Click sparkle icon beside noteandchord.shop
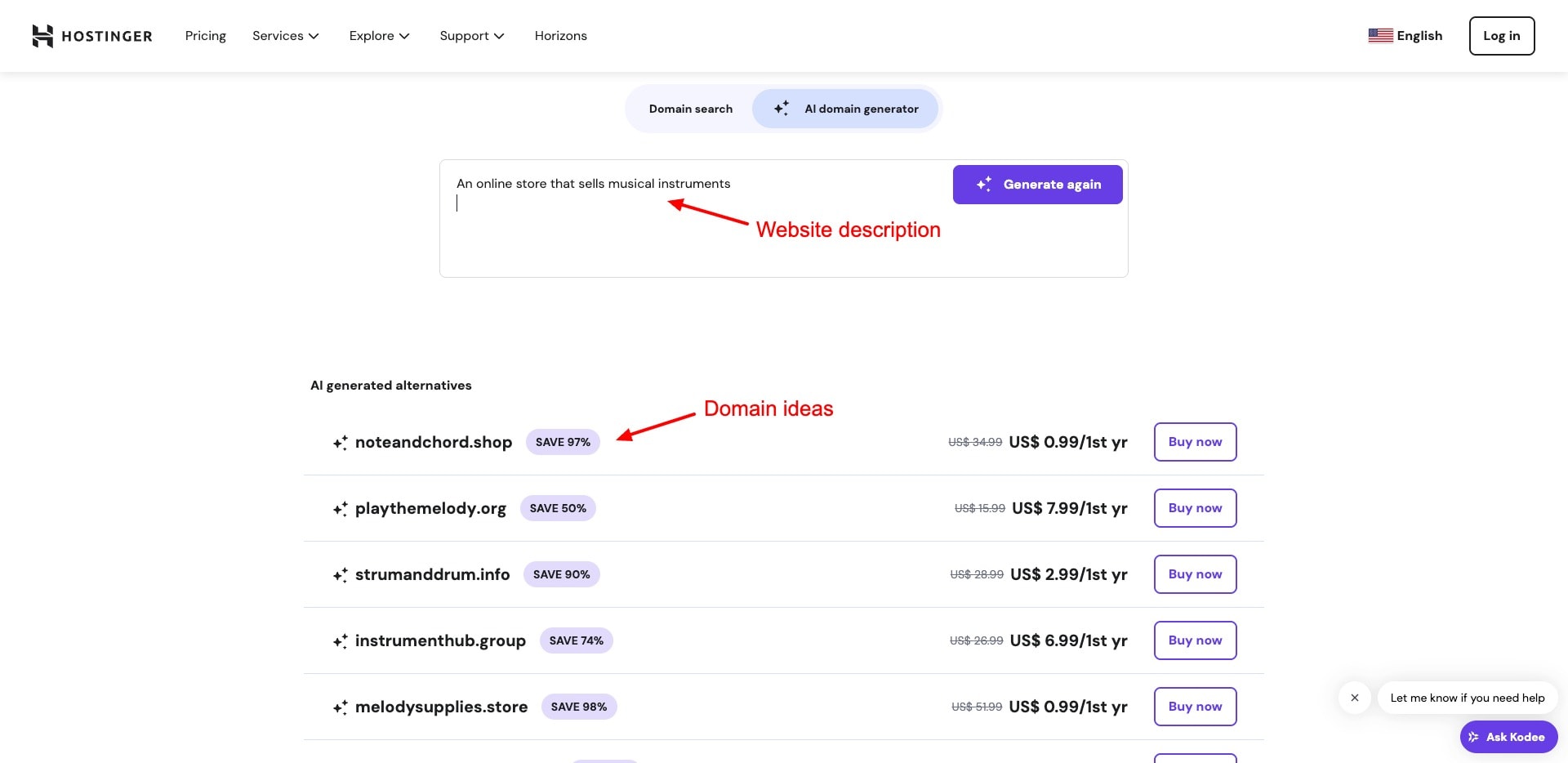This screenshot has height=763, width=1568. pos(341,443)
